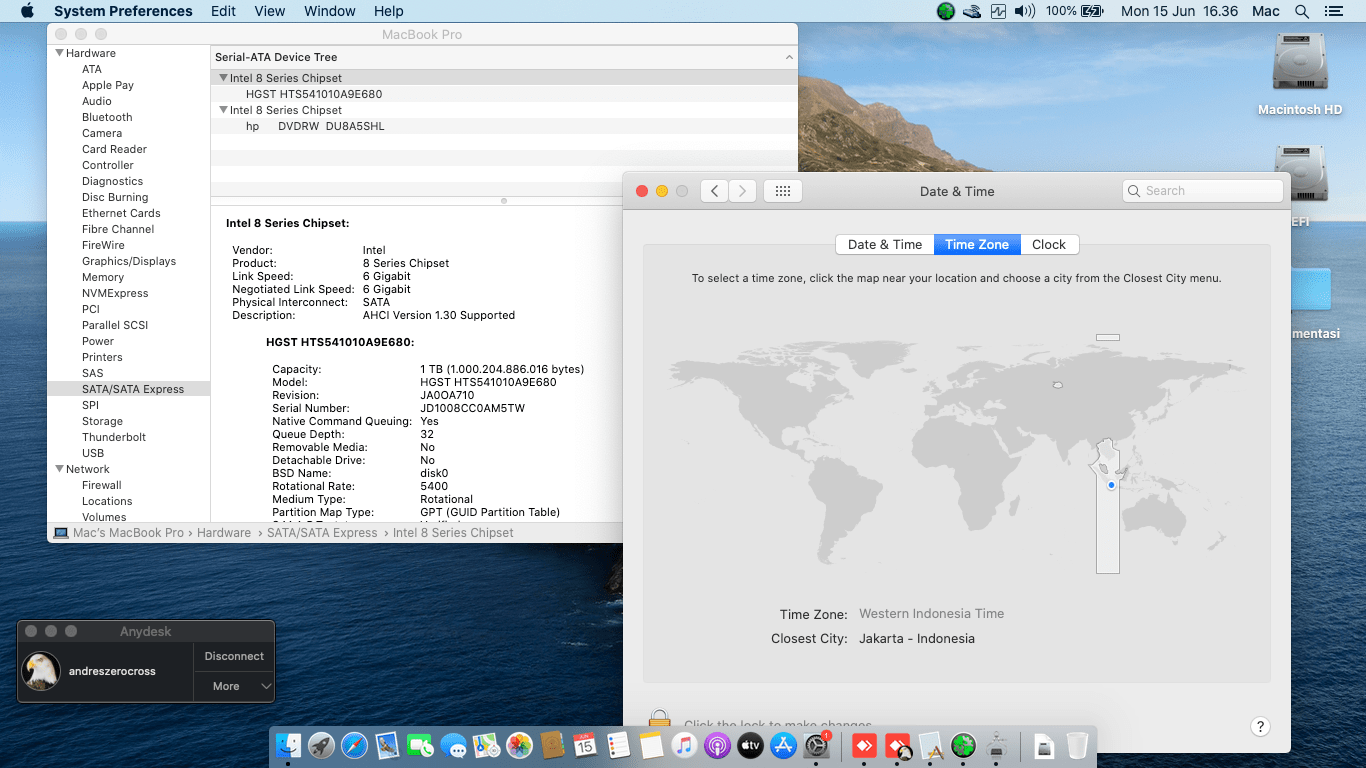1366x768 pixels.
Task: Open the Window menu
Action: pyautogui.click(x=330, y=11)
